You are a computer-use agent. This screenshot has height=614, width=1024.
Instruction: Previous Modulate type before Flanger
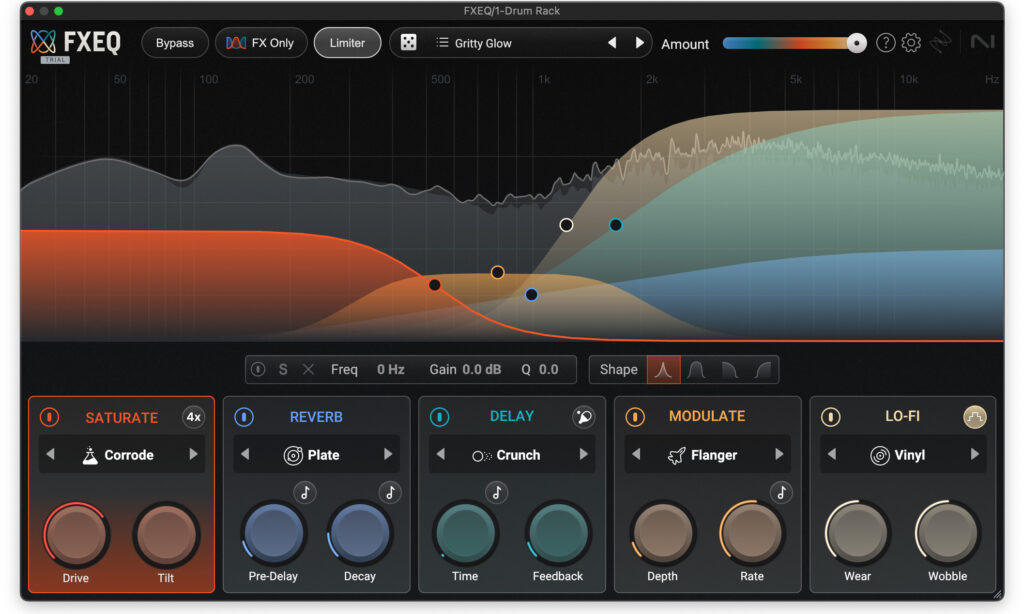[x=636, y=454]
